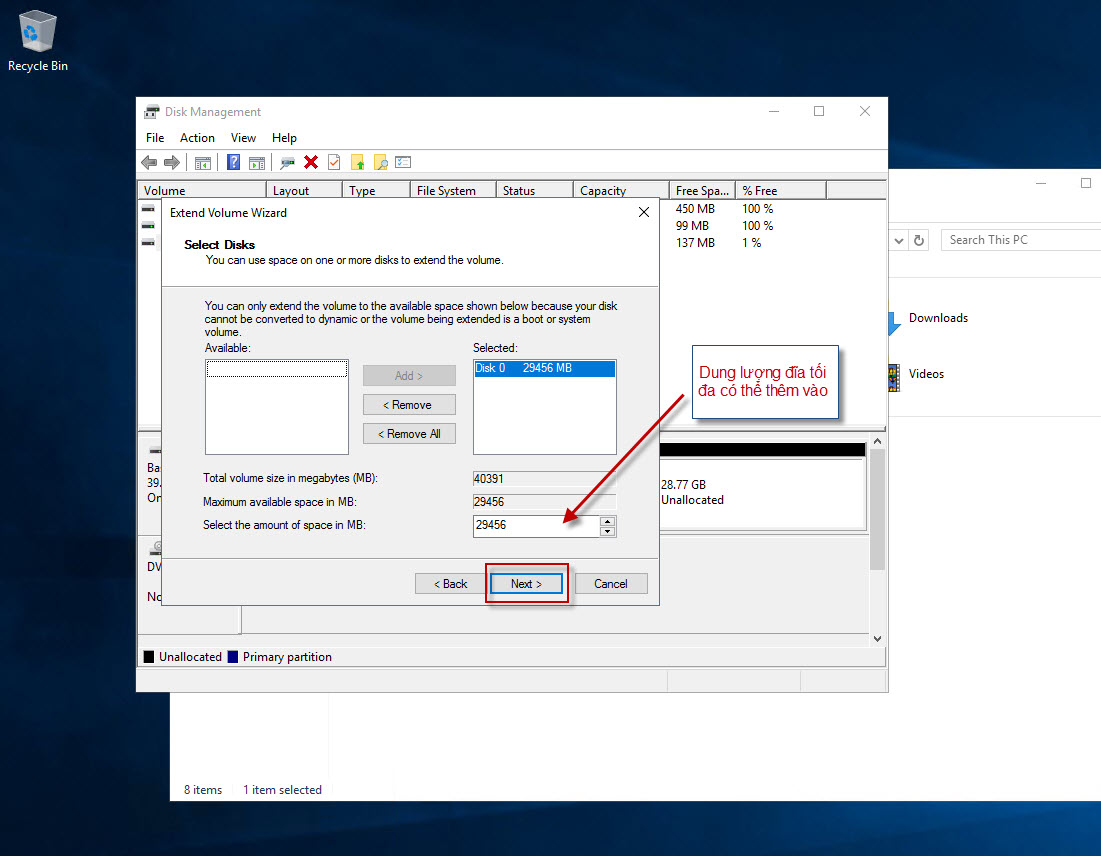Image resolution: width=1101 pixels, height=856 pixels.
Task: Click the folder with green arrow icon
Action: pos(357,162)
